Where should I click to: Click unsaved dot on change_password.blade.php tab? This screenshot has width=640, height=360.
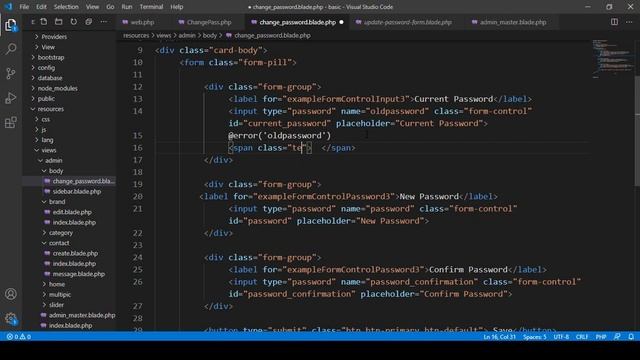coord(341,22)
